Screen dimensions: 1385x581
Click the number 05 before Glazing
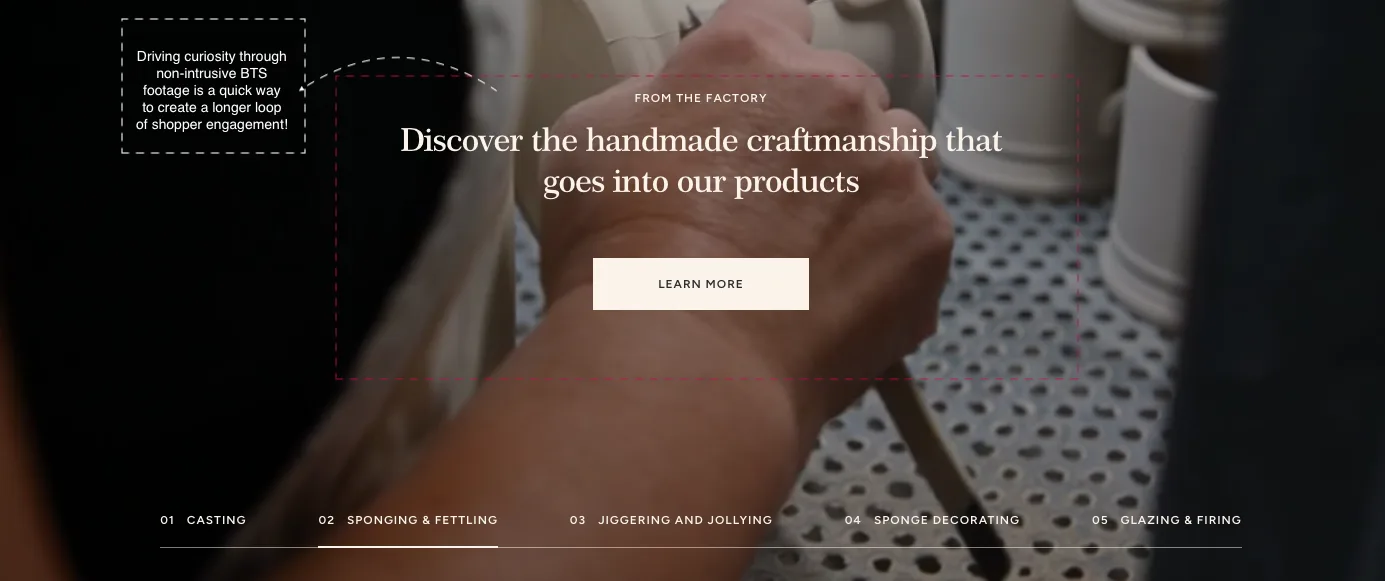click(1100, 520)
